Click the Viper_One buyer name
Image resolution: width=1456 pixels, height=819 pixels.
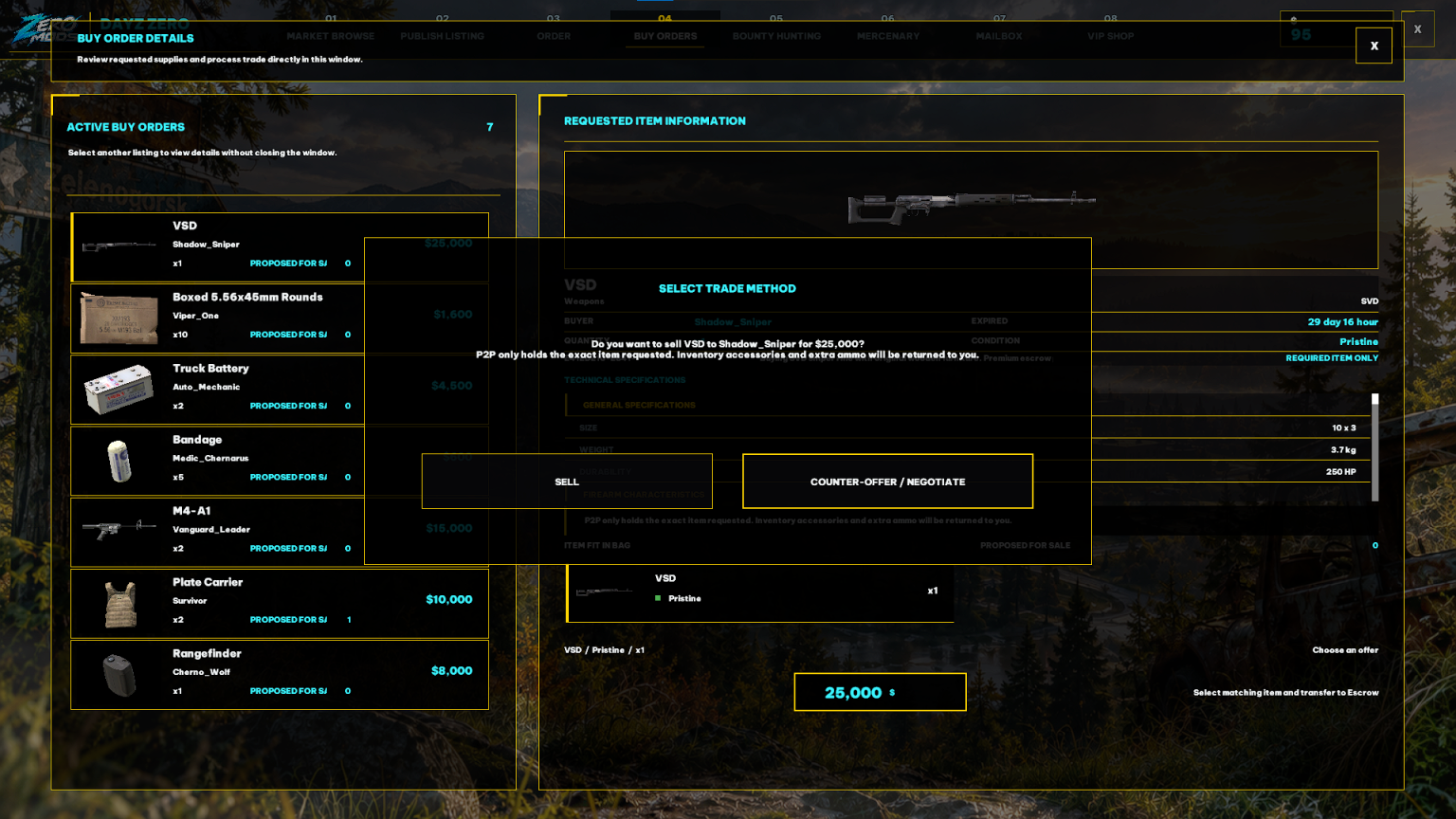click(195, 316)
